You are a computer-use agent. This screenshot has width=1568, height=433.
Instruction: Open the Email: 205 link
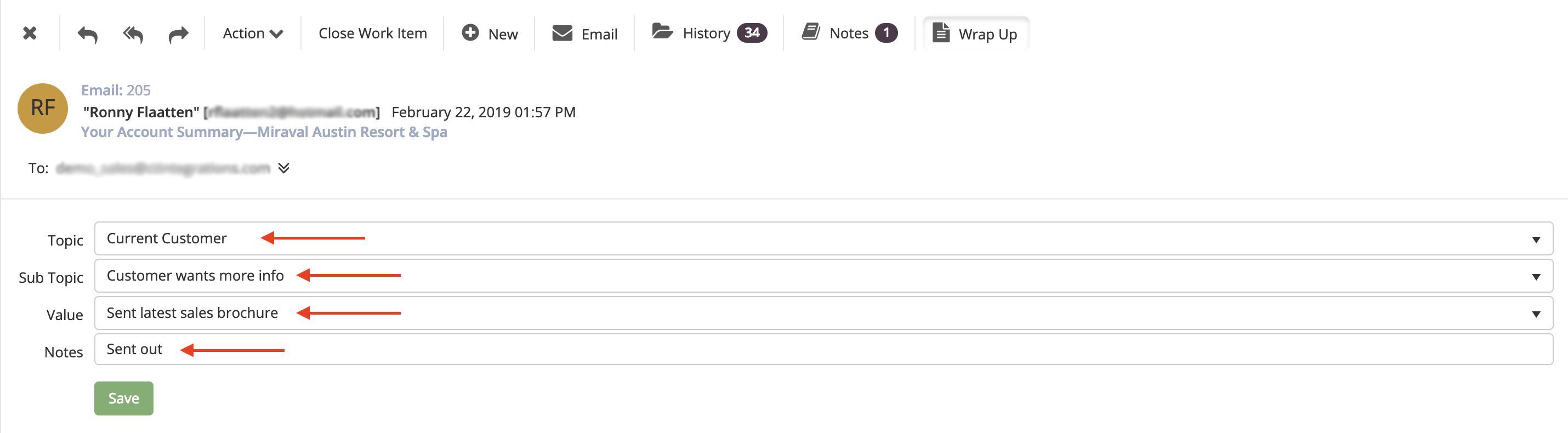tap(116, 90)
